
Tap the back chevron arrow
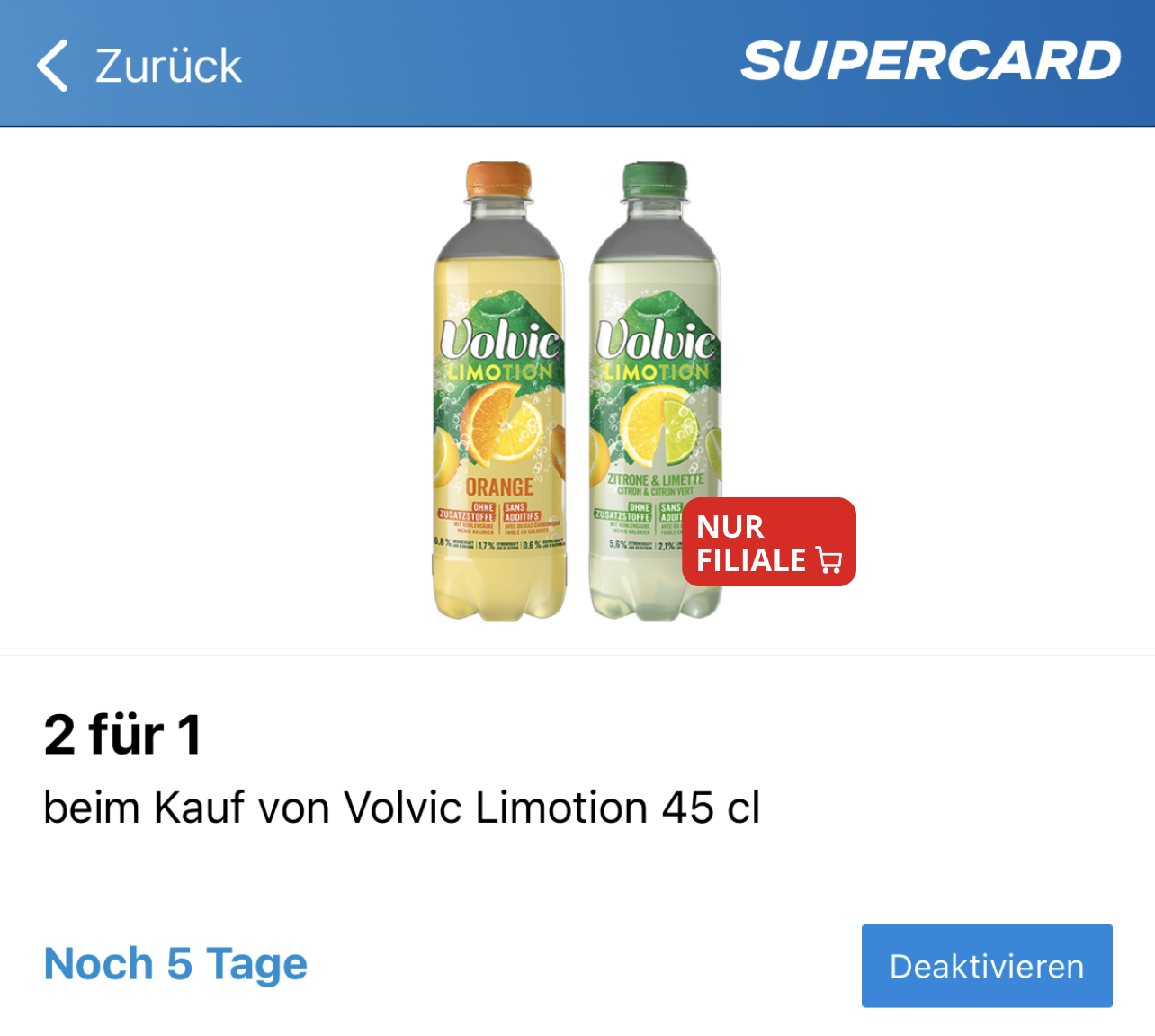(x=52, y=66)
